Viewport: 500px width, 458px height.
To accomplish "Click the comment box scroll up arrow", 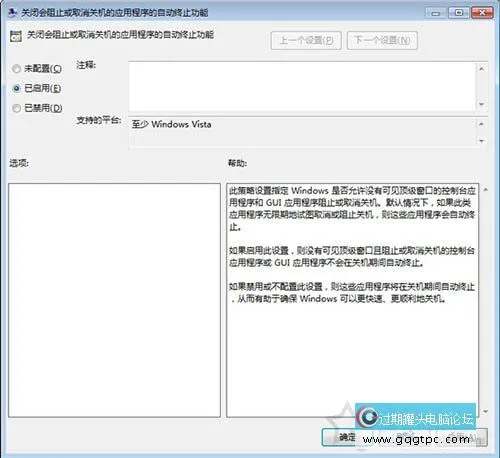I will [x=481, y=69].
